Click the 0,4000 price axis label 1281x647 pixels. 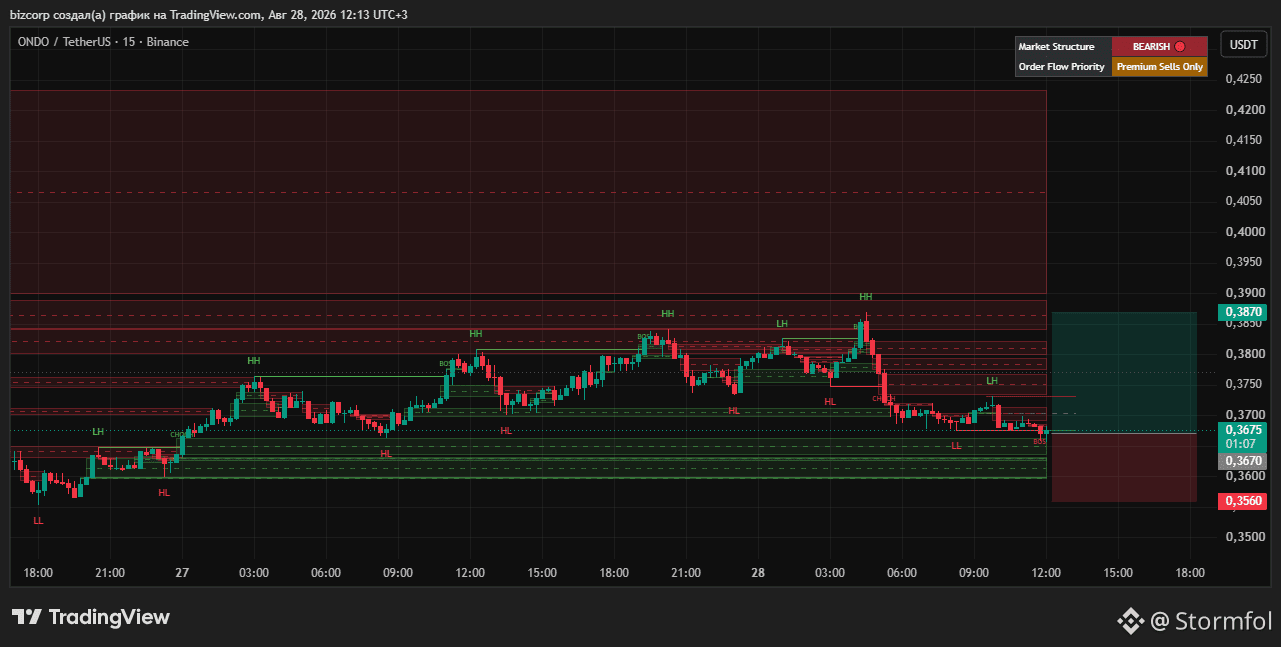coord(1245,232)
